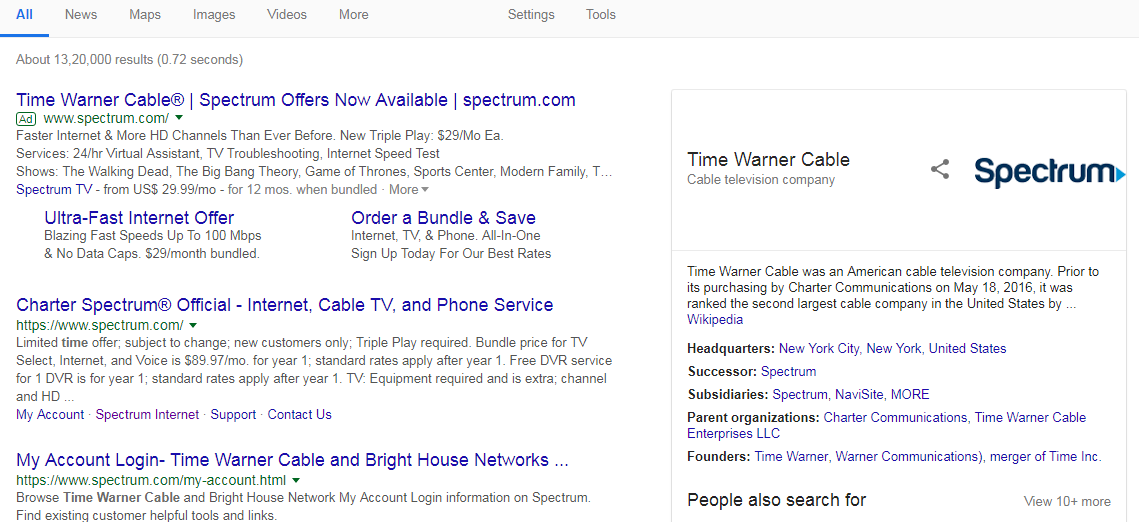Visit the Wikipedia source link
The height and width of the screenshot is (522, 1139).
point(715,319)
